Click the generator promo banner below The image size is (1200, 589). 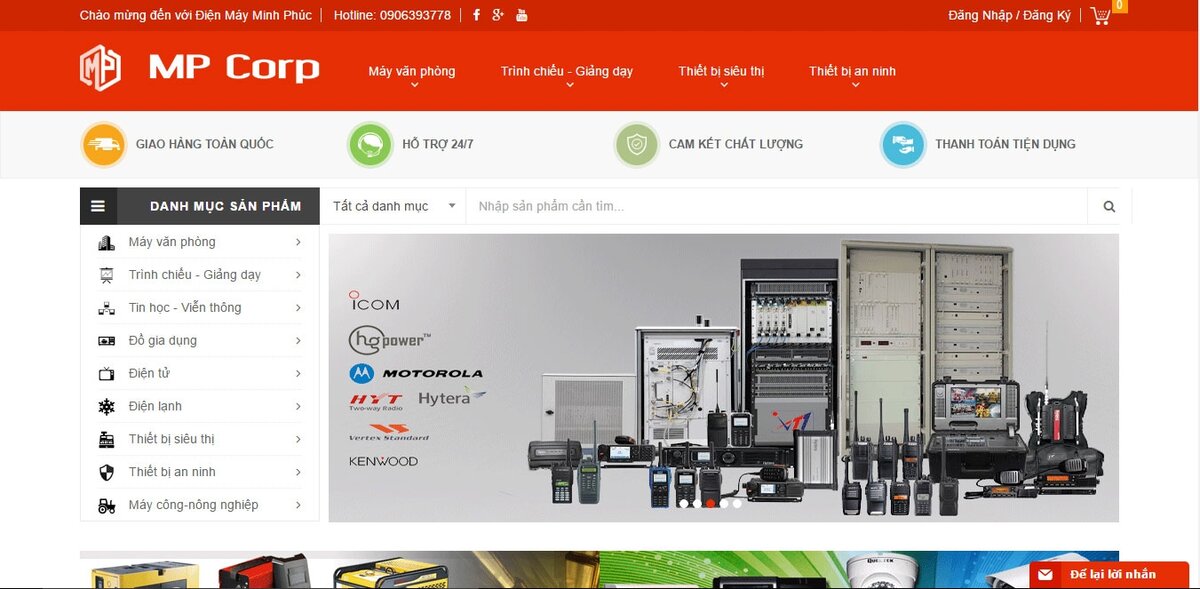(x=339, y=570)
